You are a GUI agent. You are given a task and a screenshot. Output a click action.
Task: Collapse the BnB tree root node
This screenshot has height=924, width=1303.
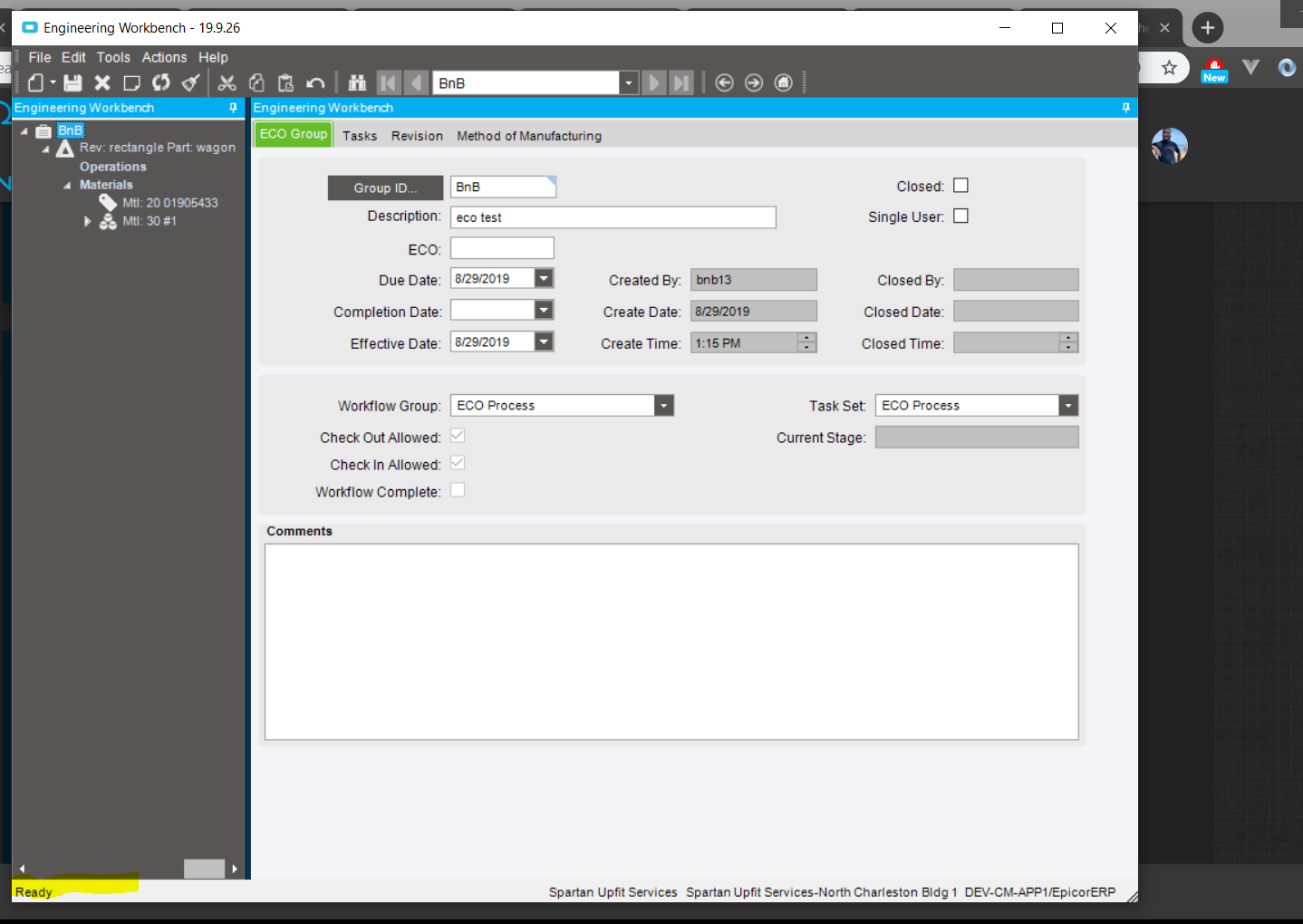tap(24, 131)
